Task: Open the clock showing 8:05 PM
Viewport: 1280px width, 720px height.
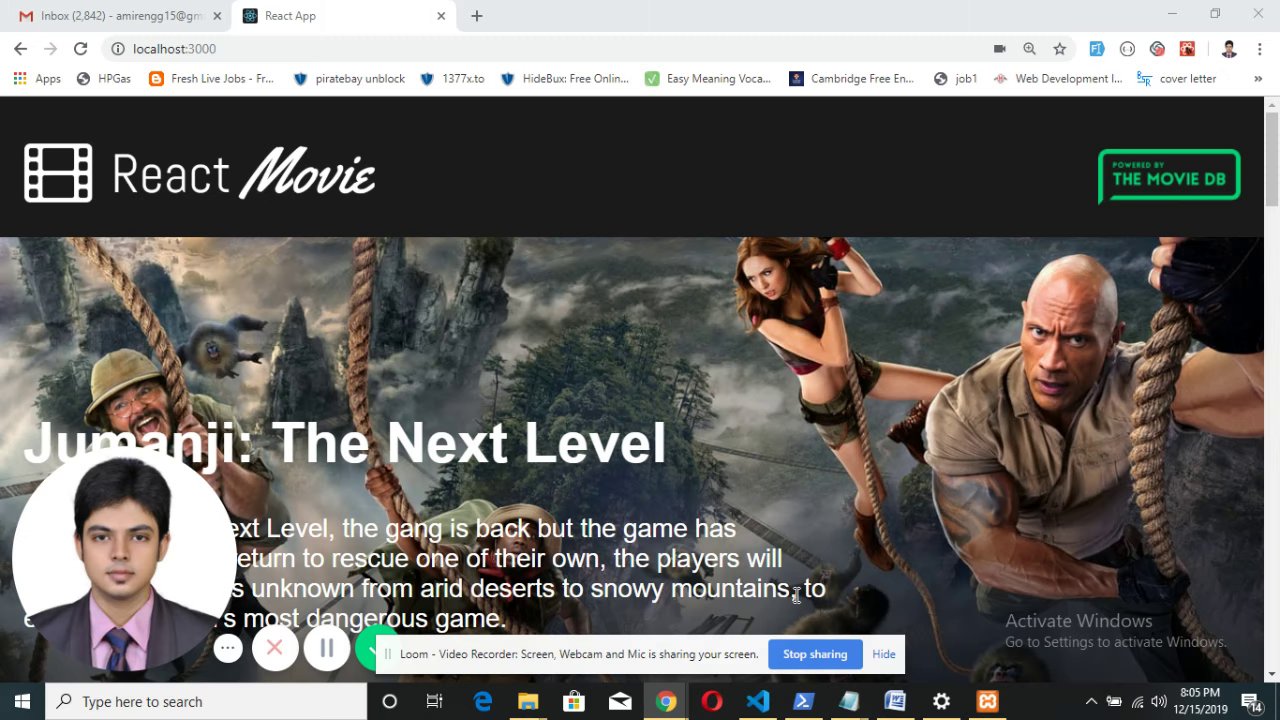Action: [1199, 701]
